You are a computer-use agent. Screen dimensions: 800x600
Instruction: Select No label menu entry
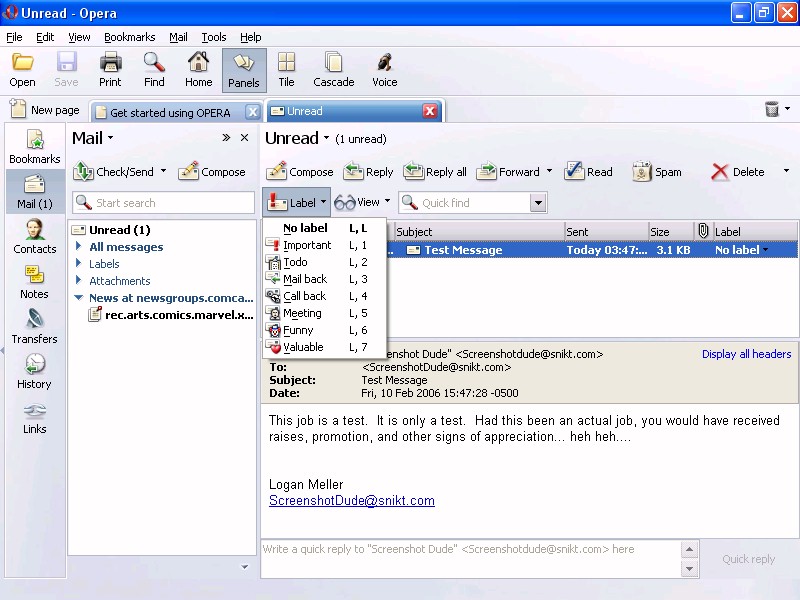(324, 228)
